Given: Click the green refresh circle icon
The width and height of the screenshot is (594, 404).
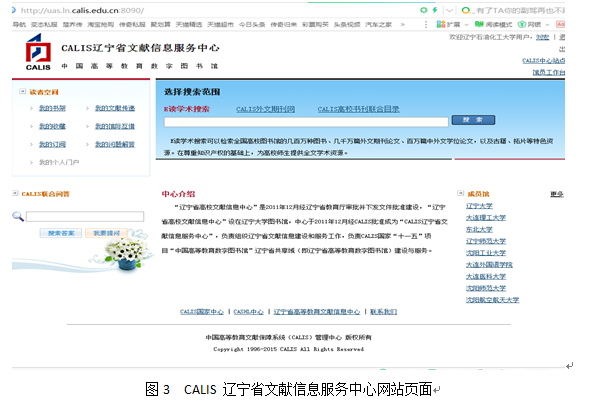Looking at the screenshot, I should [x=424, y=10].
